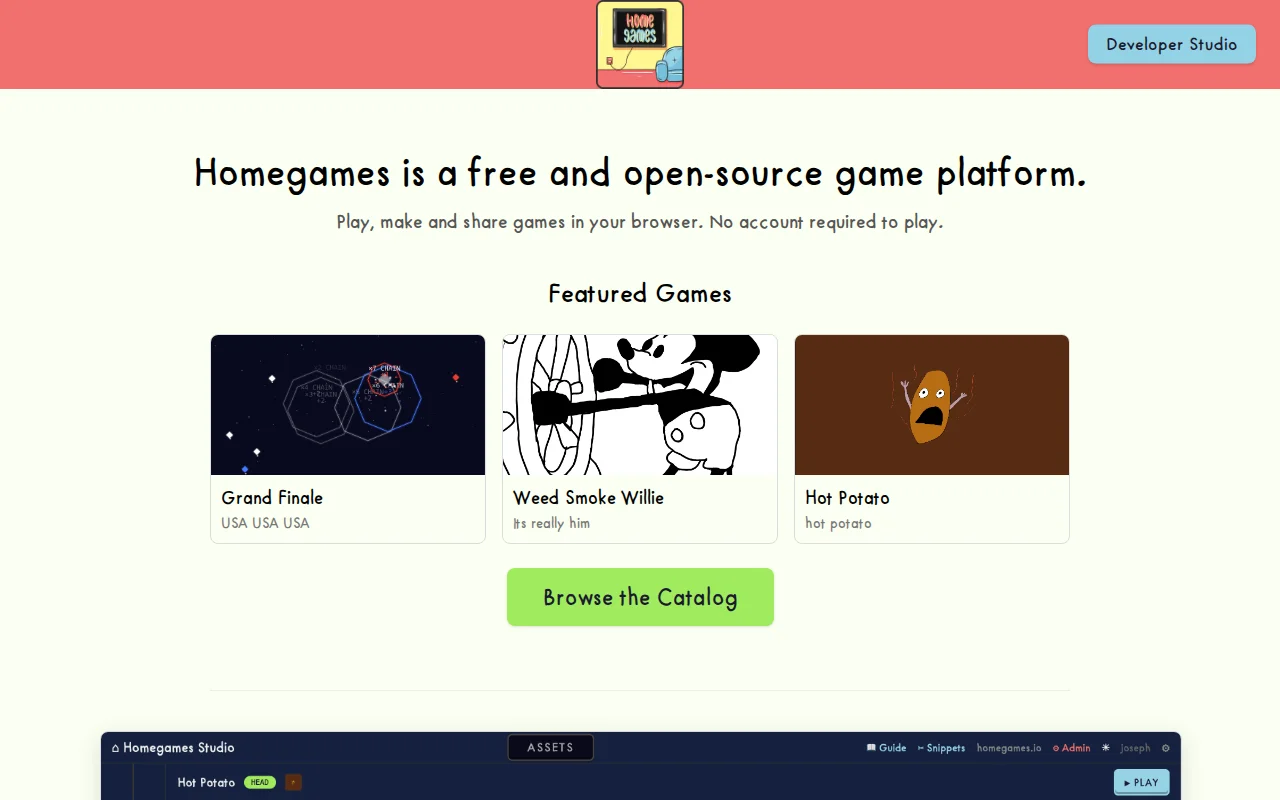Click 'hot potato' description under card
The width and height of the screenshot is (1280, 800).
[x=838, y=523]
